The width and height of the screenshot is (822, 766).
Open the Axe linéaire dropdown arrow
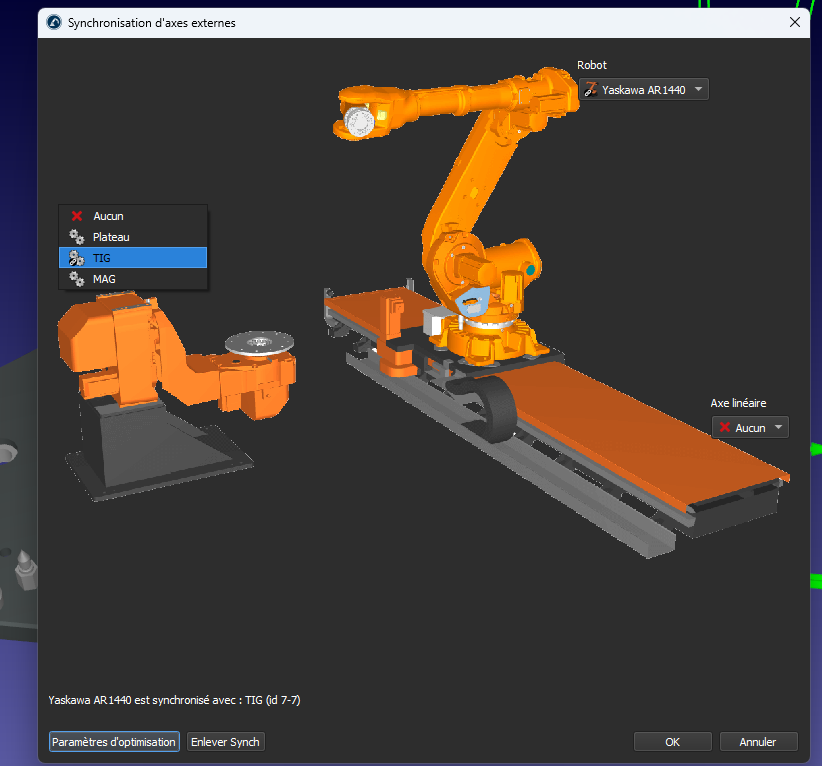tap(777, 427)
